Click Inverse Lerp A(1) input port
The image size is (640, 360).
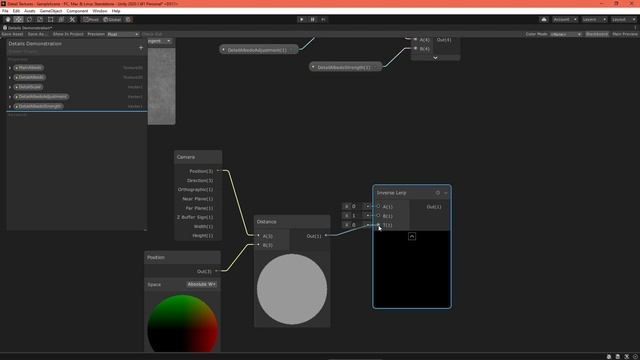point(378,207)
